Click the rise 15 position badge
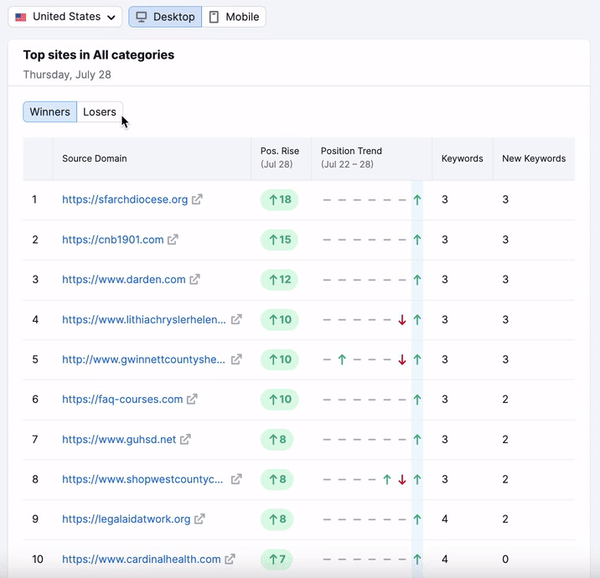This screenshot has width=600, height=578. 279,239
